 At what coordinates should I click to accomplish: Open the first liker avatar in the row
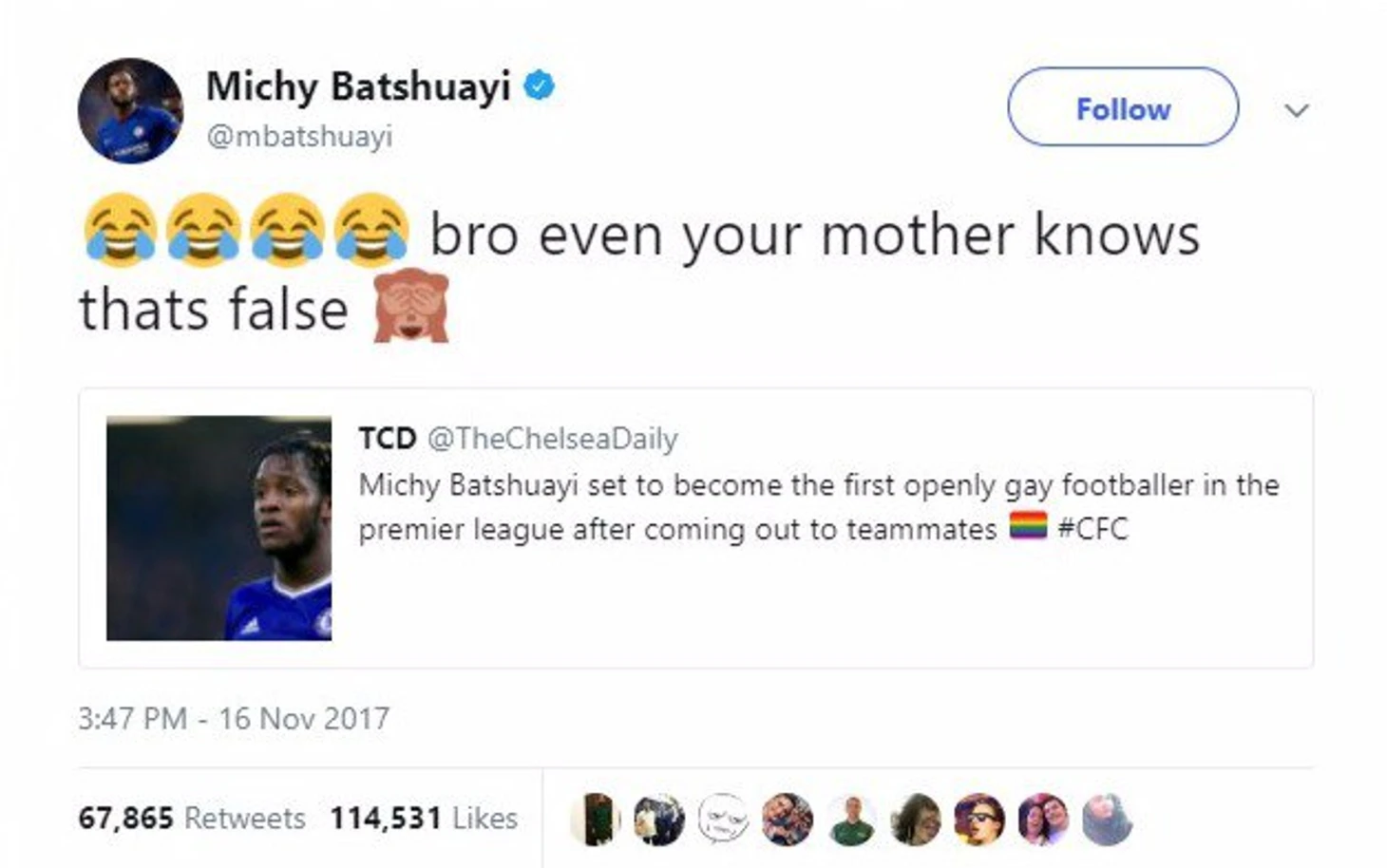pos(595,819)
